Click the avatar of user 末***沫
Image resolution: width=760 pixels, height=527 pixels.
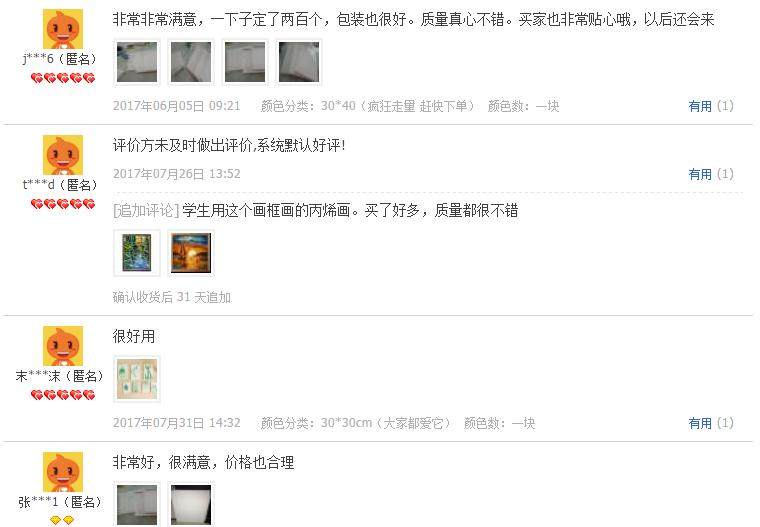[63, 346]
